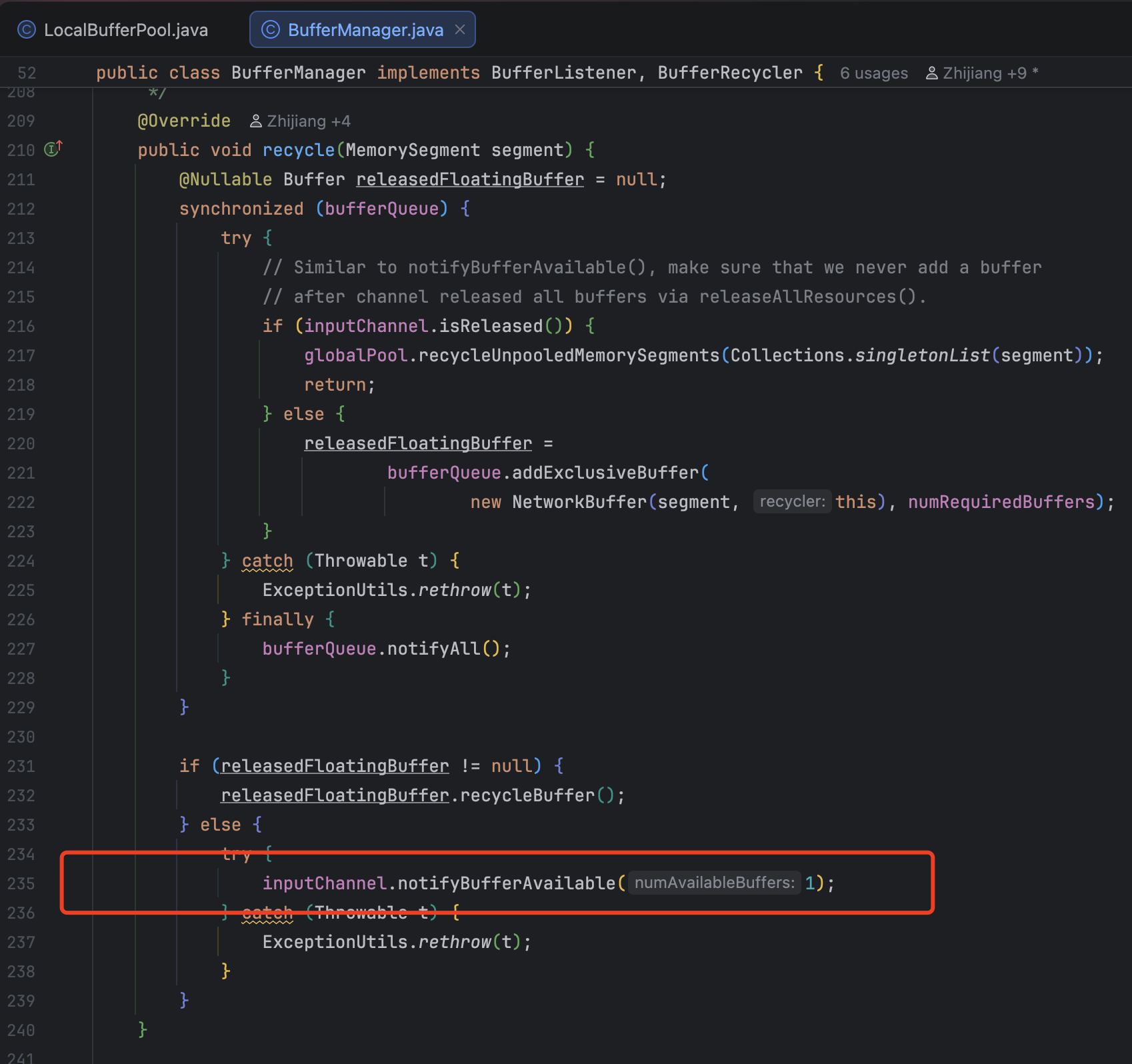1132x1064 pixels.
Task: Click the class icon on LocalBufferPool.java tab
Action: 25,29
